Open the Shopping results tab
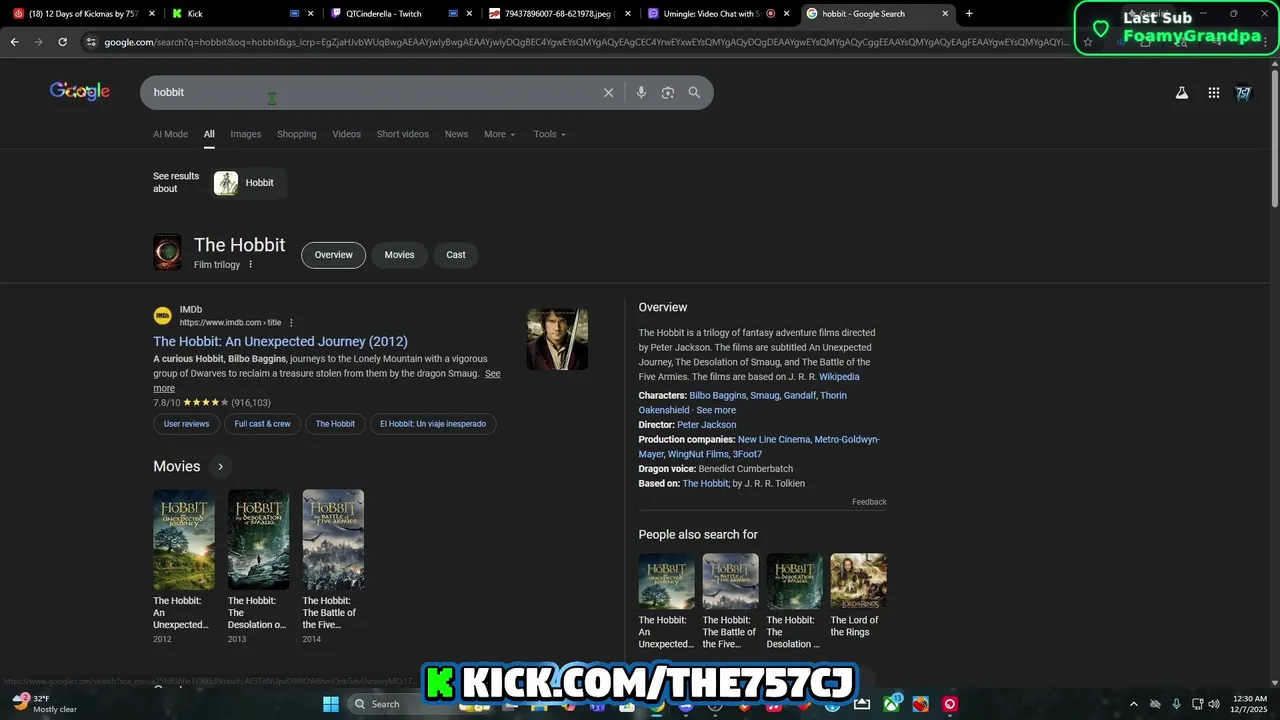1280x720 pixels. tap(296, 134)
